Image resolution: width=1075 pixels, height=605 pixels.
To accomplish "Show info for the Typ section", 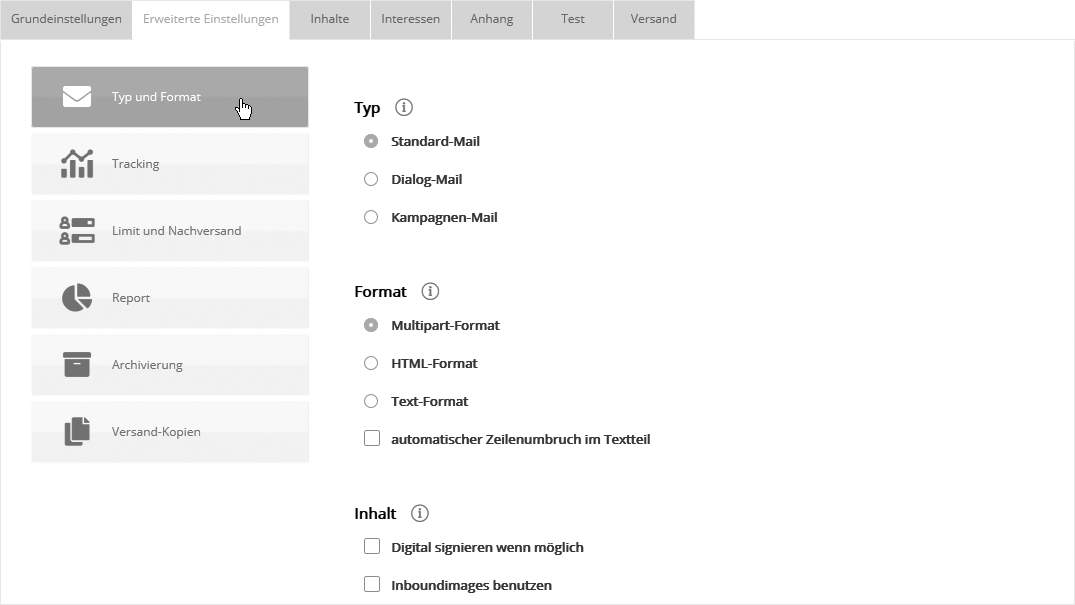I will tap(404, 108).
